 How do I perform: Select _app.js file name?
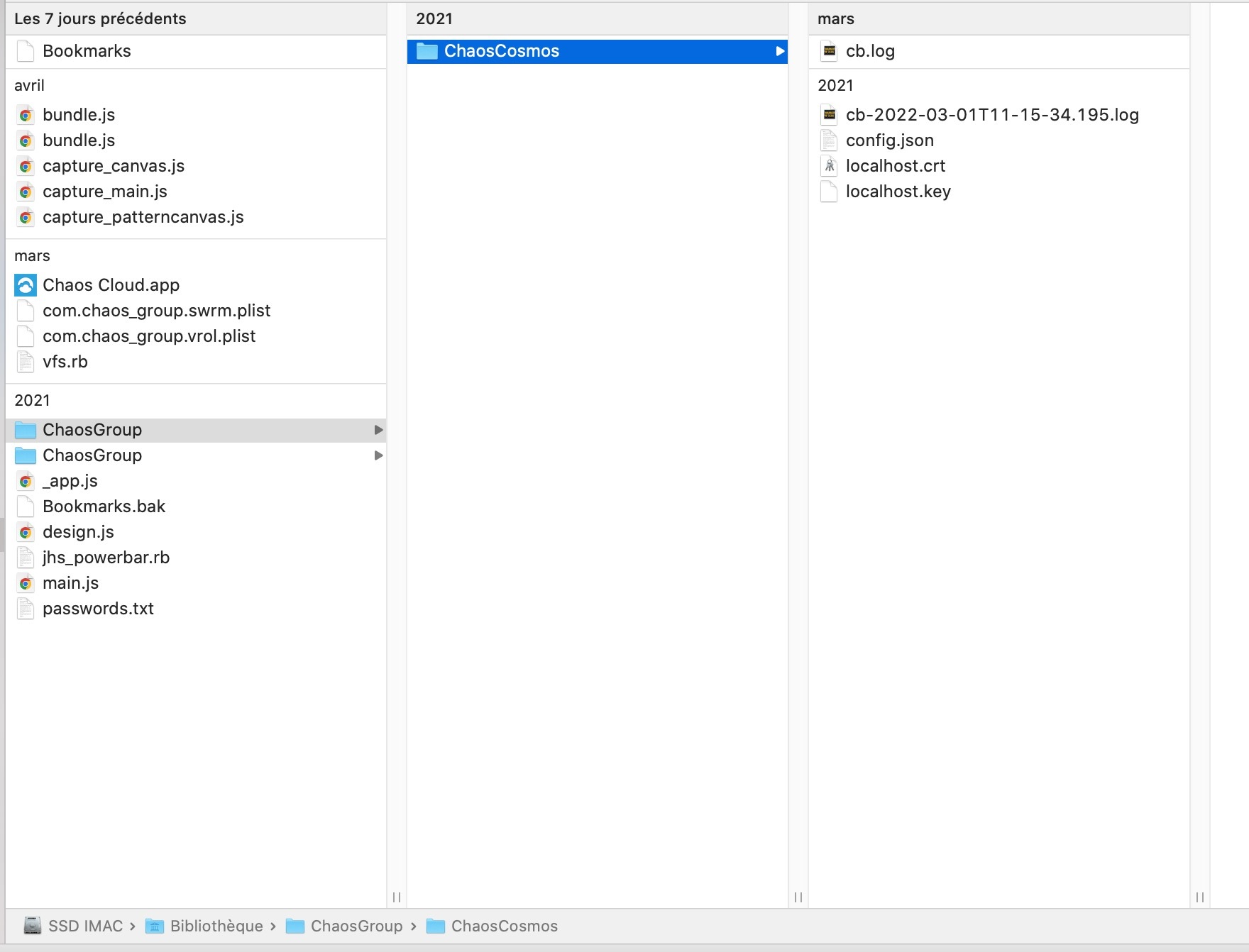70,481
